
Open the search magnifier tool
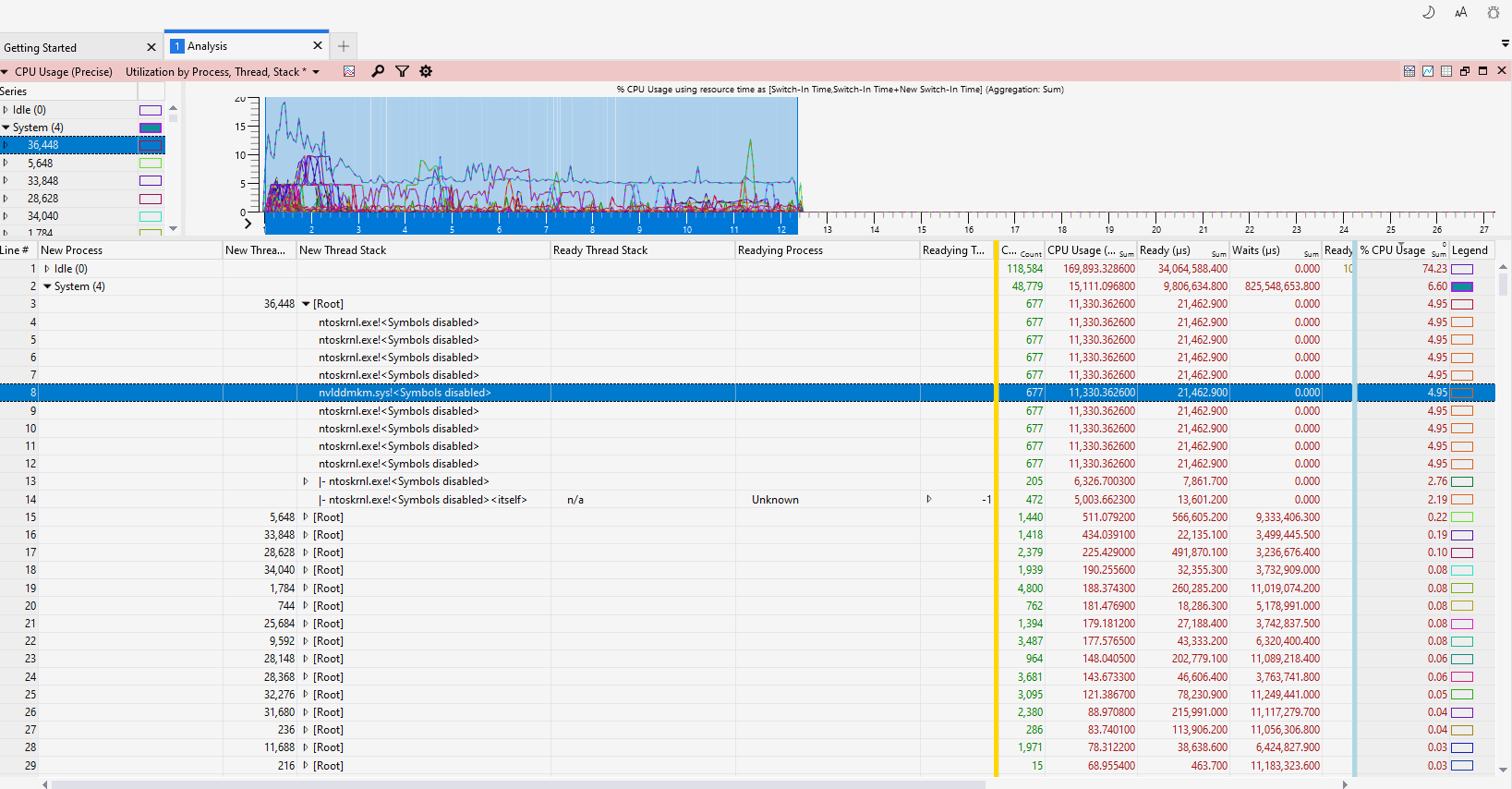pos(378,71)
